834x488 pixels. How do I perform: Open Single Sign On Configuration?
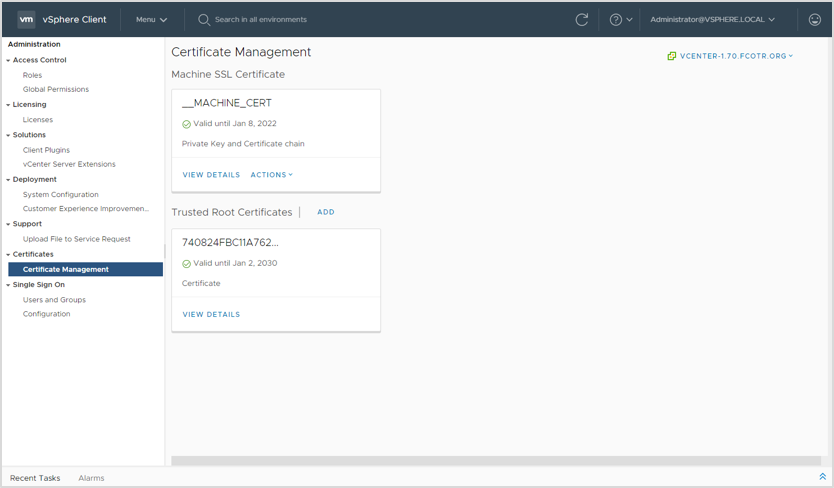coord(46,314)
